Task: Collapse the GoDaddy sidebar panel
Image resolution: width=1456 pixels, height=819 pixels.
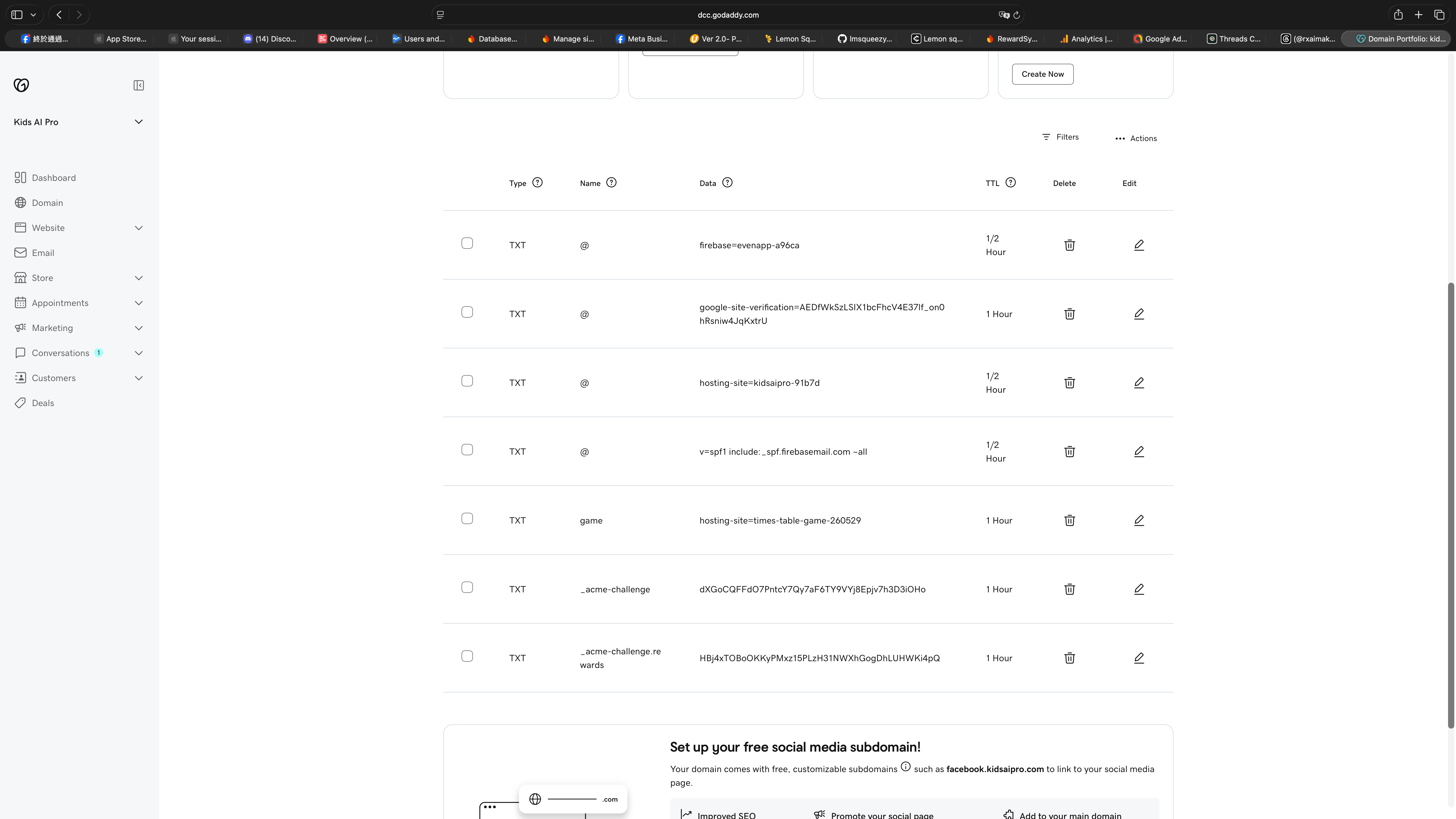Action: [138, 85]
